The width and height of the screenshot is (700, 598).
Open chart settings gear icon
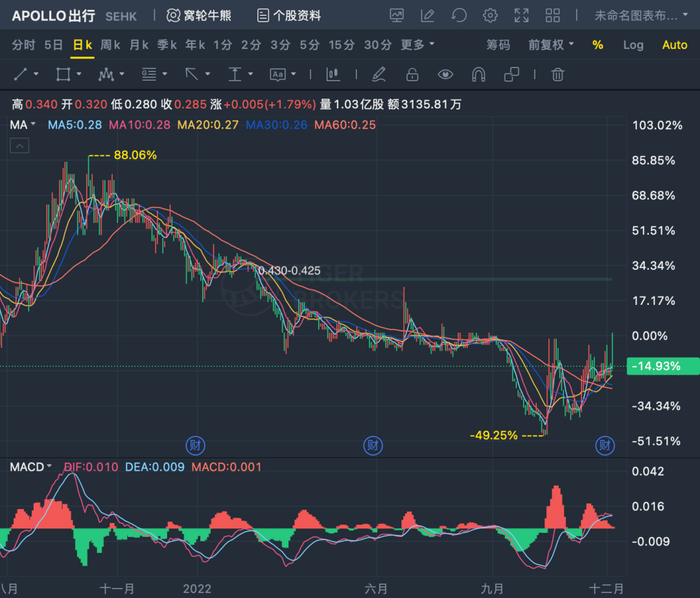click(490, 15)
